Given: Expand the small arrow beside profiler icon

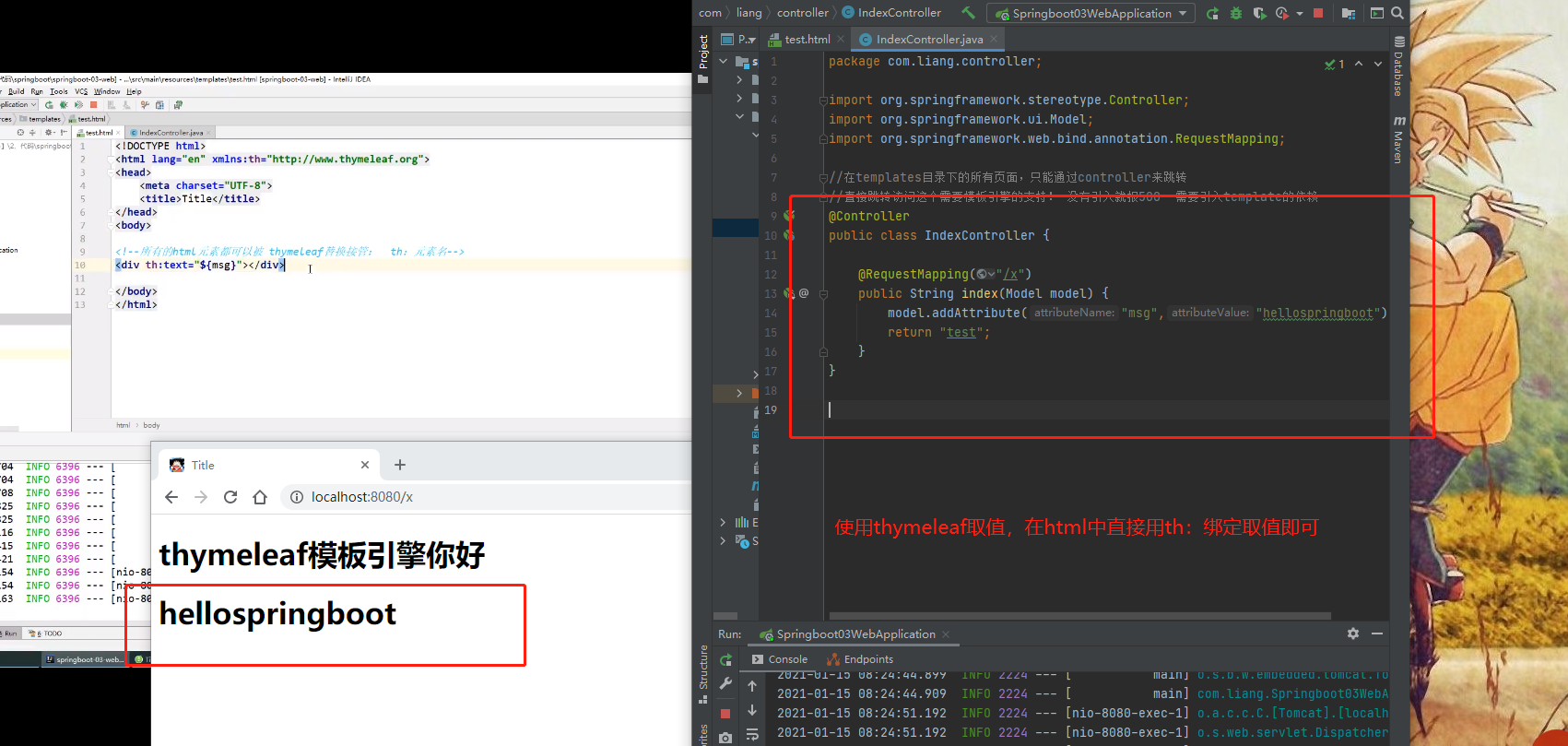Looking at the screenshot, I should [x=1300, y=14].
